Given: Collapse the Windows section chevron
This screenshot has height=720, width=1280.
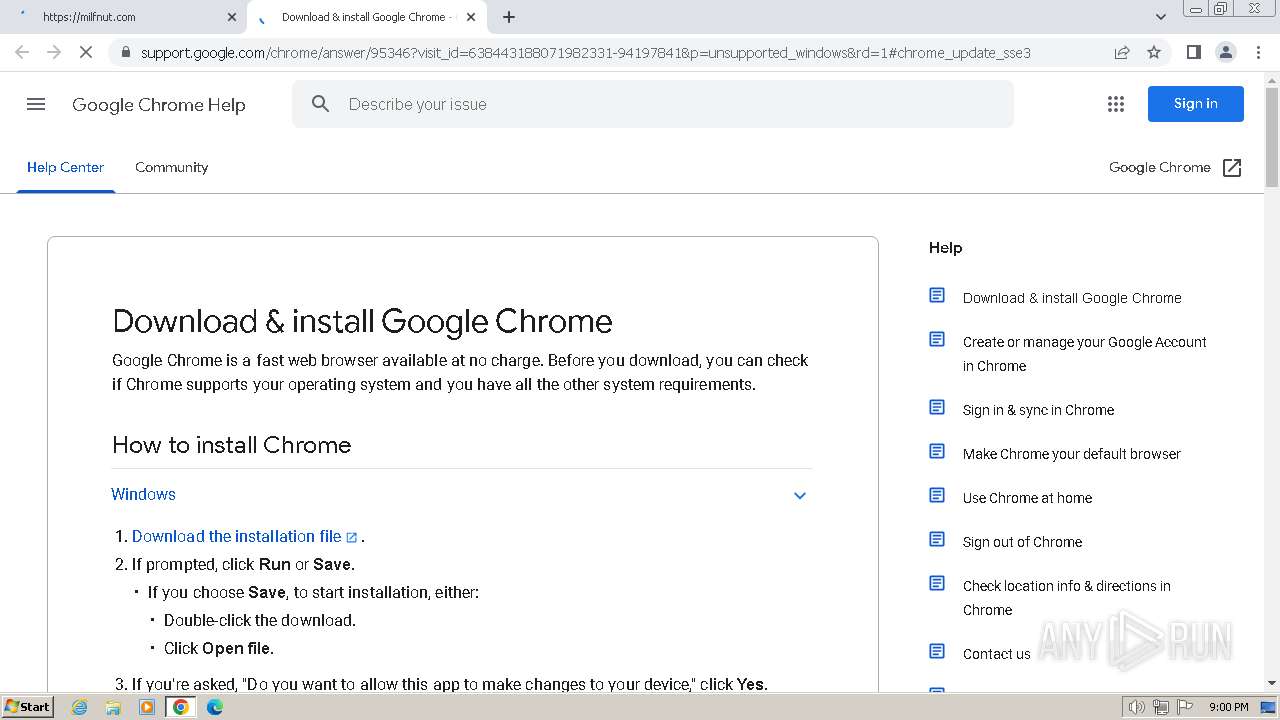Looking at the screenshot, I should [x=800, y=495].
